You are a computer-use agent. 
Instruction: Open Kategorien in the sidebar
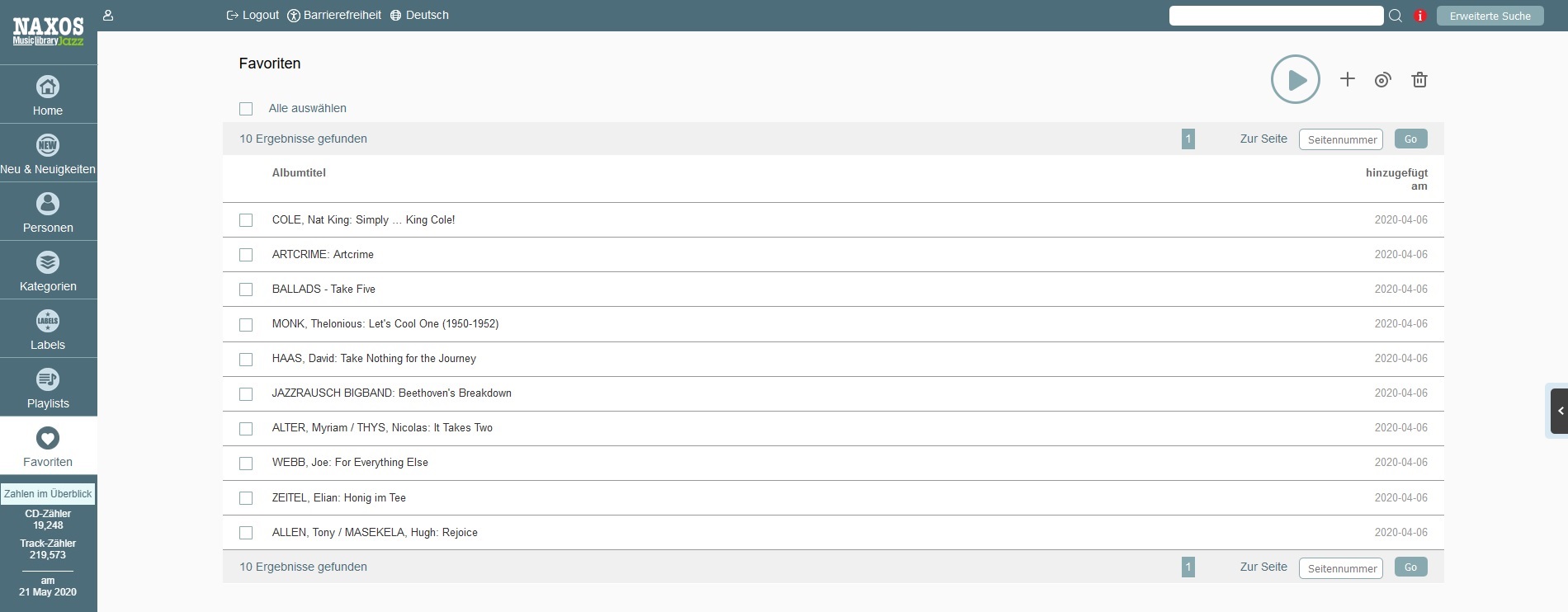pyautogui.click(x=48, y=271)
